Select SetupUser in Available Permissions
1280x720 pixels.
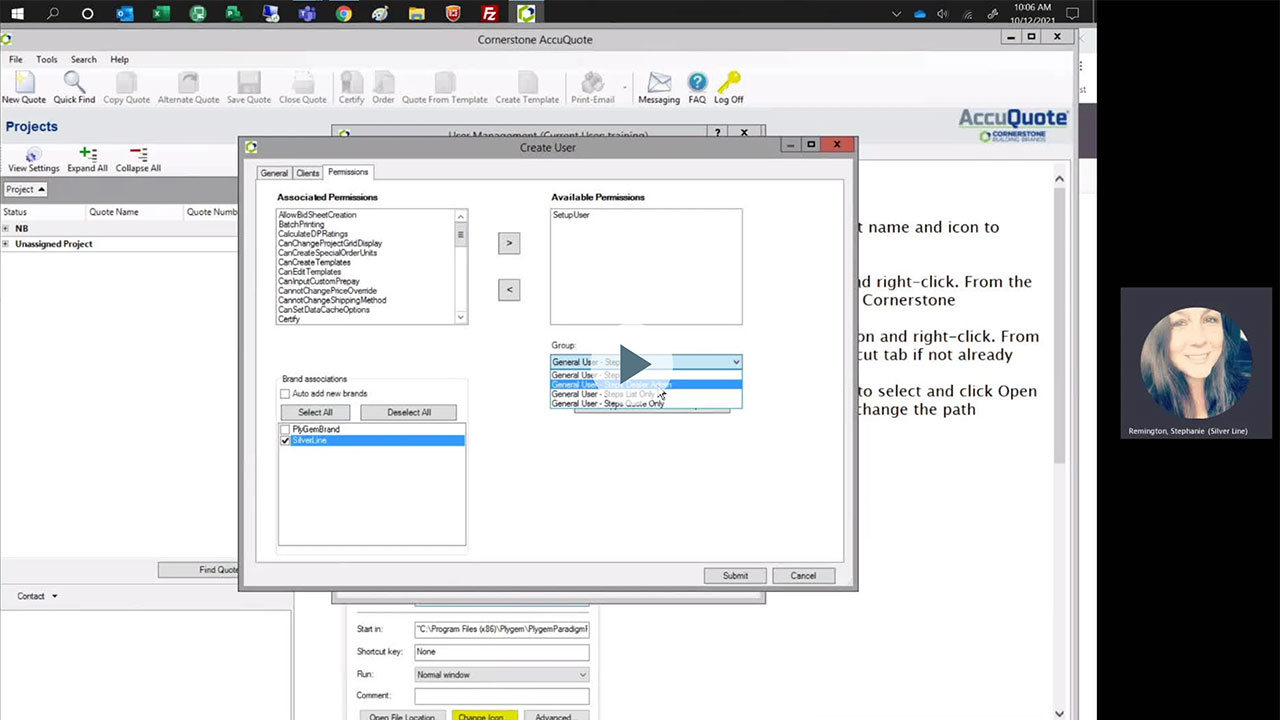click(571, 215)
